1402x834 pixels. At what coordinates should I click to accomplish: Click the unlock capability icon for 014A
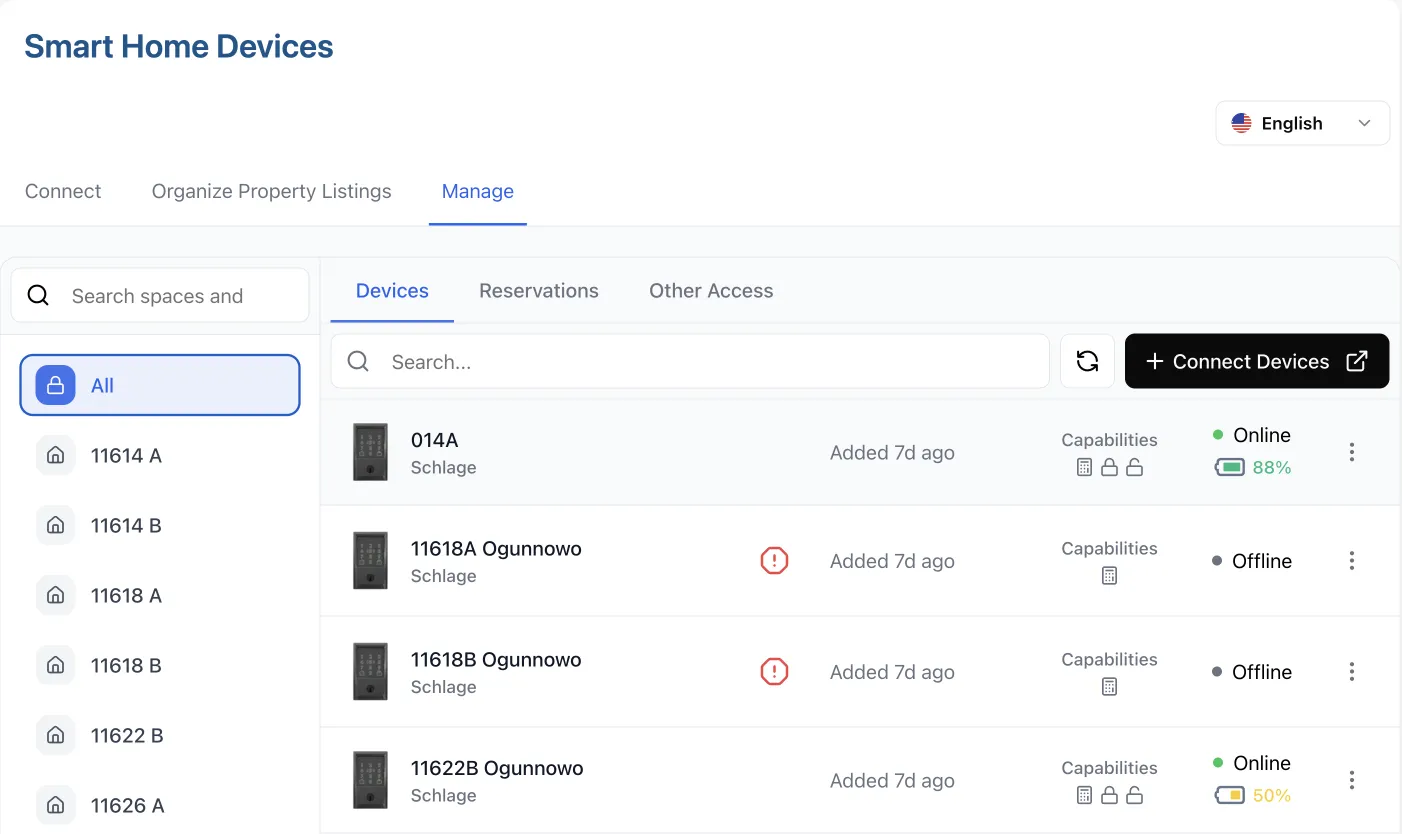tap(1134, 467)
